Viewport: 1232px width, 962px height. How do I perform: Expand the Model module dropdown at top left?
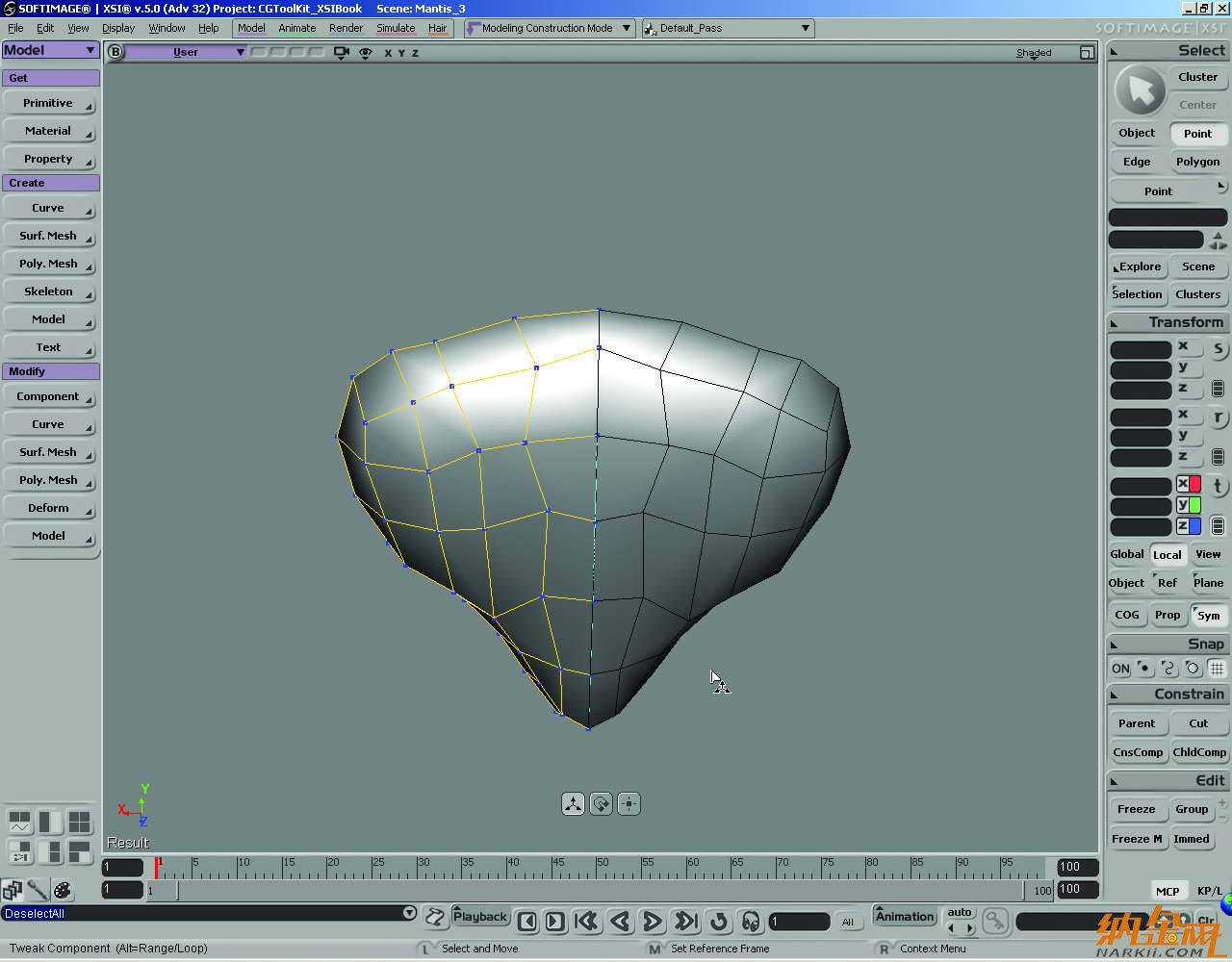[x=90, y=50]
